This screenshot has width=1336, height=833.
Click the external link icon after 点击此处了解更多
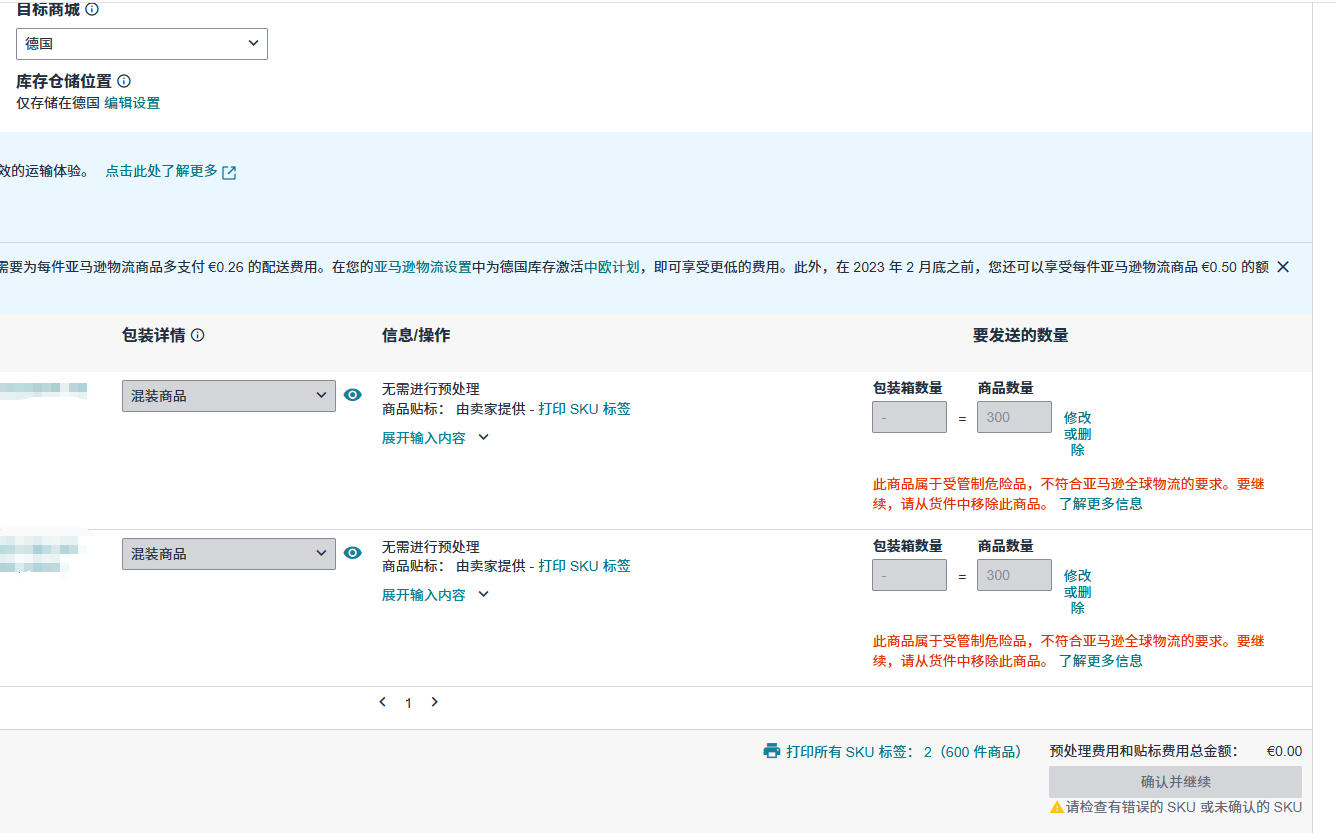pyautogui.click(x=229, y=172)
